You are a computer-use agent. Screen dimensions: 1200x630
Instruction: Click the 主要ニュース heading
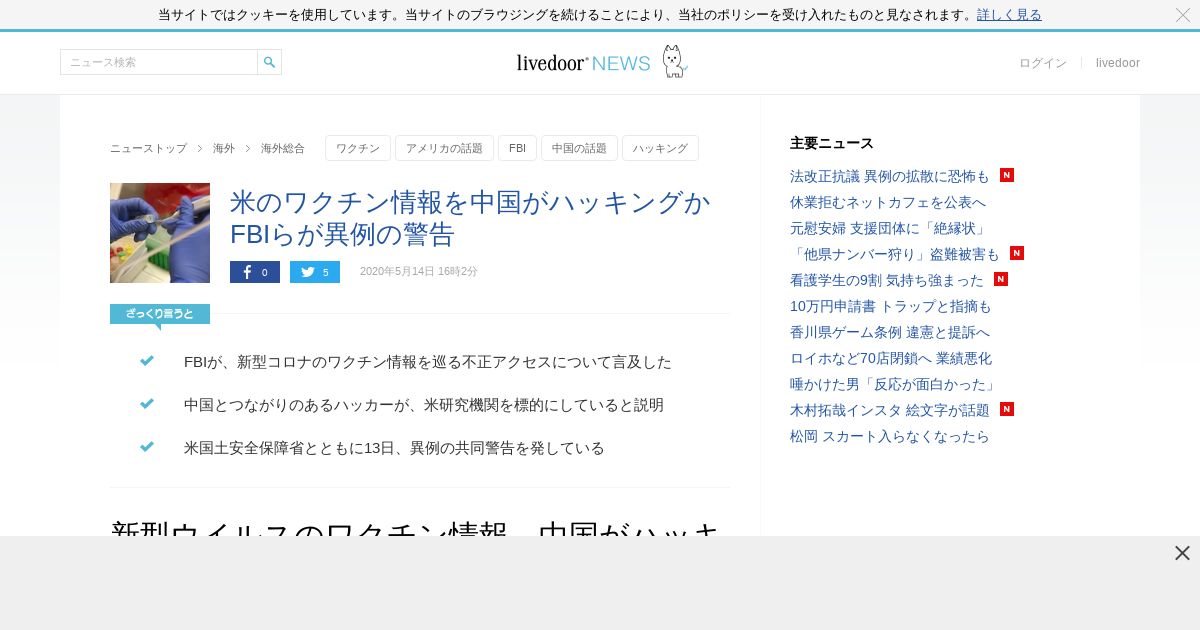832,143
